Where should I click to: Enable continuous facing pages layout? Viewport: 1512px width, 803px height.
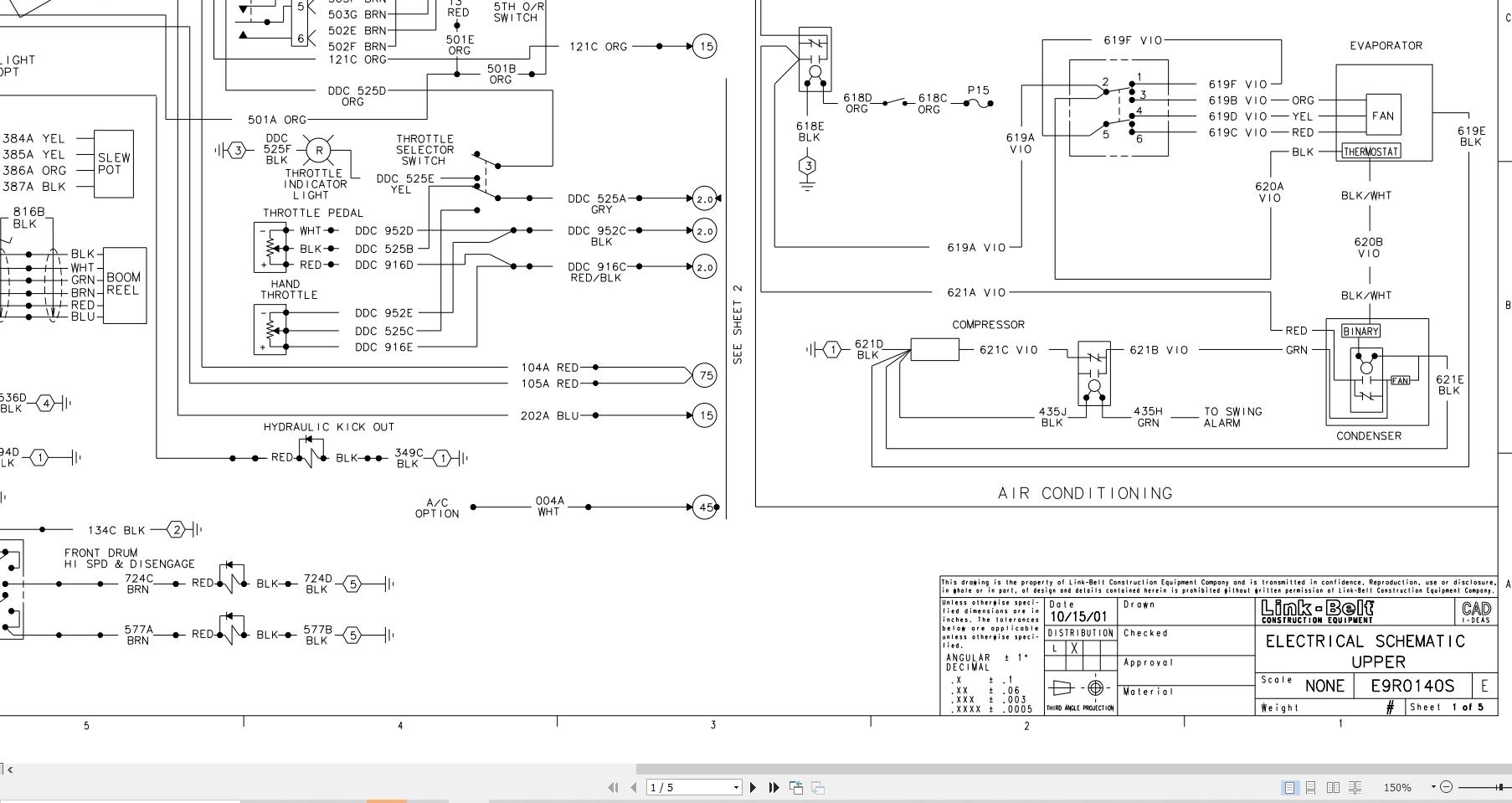click(x=1354, y=788)
